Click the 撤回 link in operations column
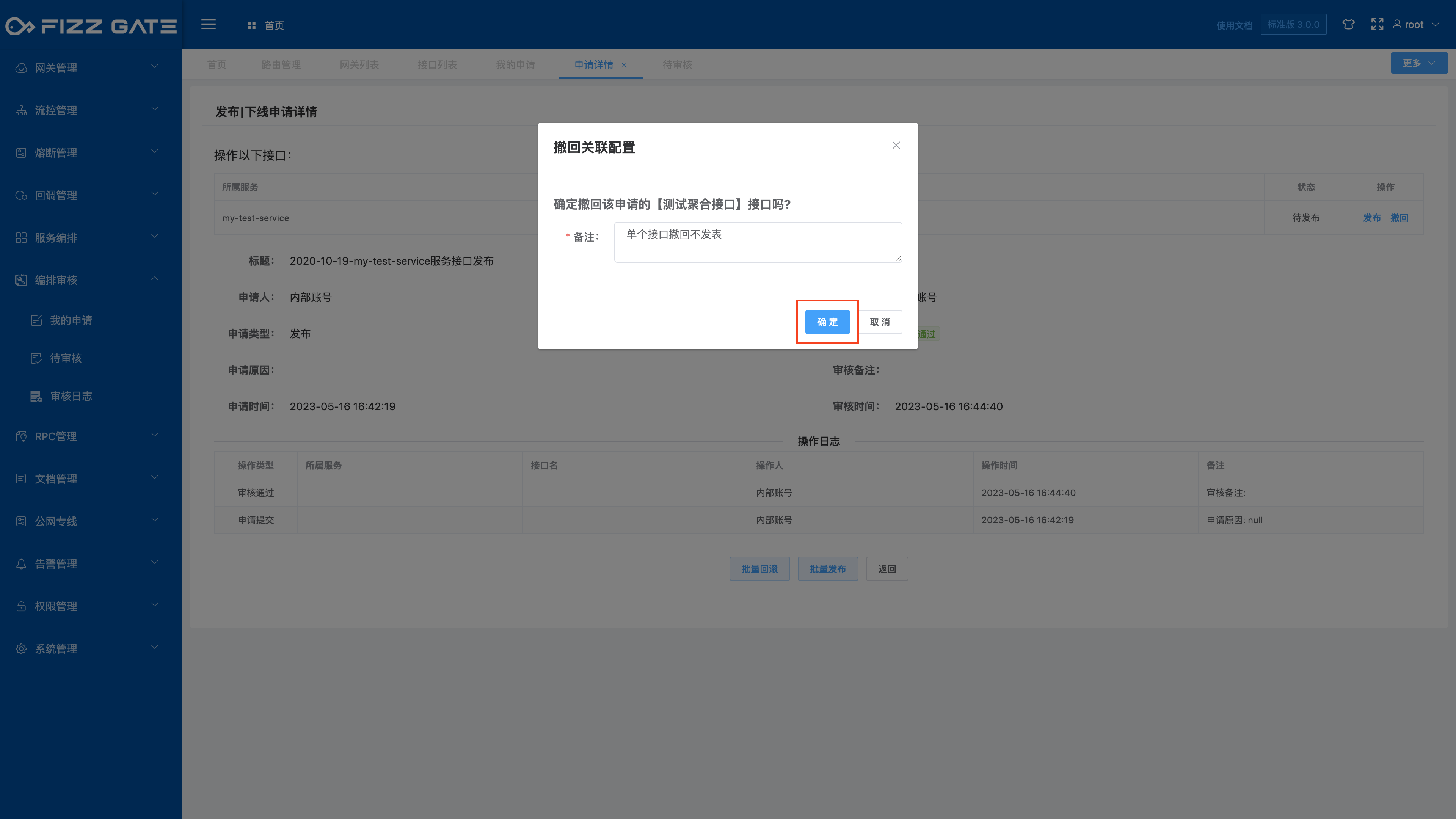 click(1399, 218)
